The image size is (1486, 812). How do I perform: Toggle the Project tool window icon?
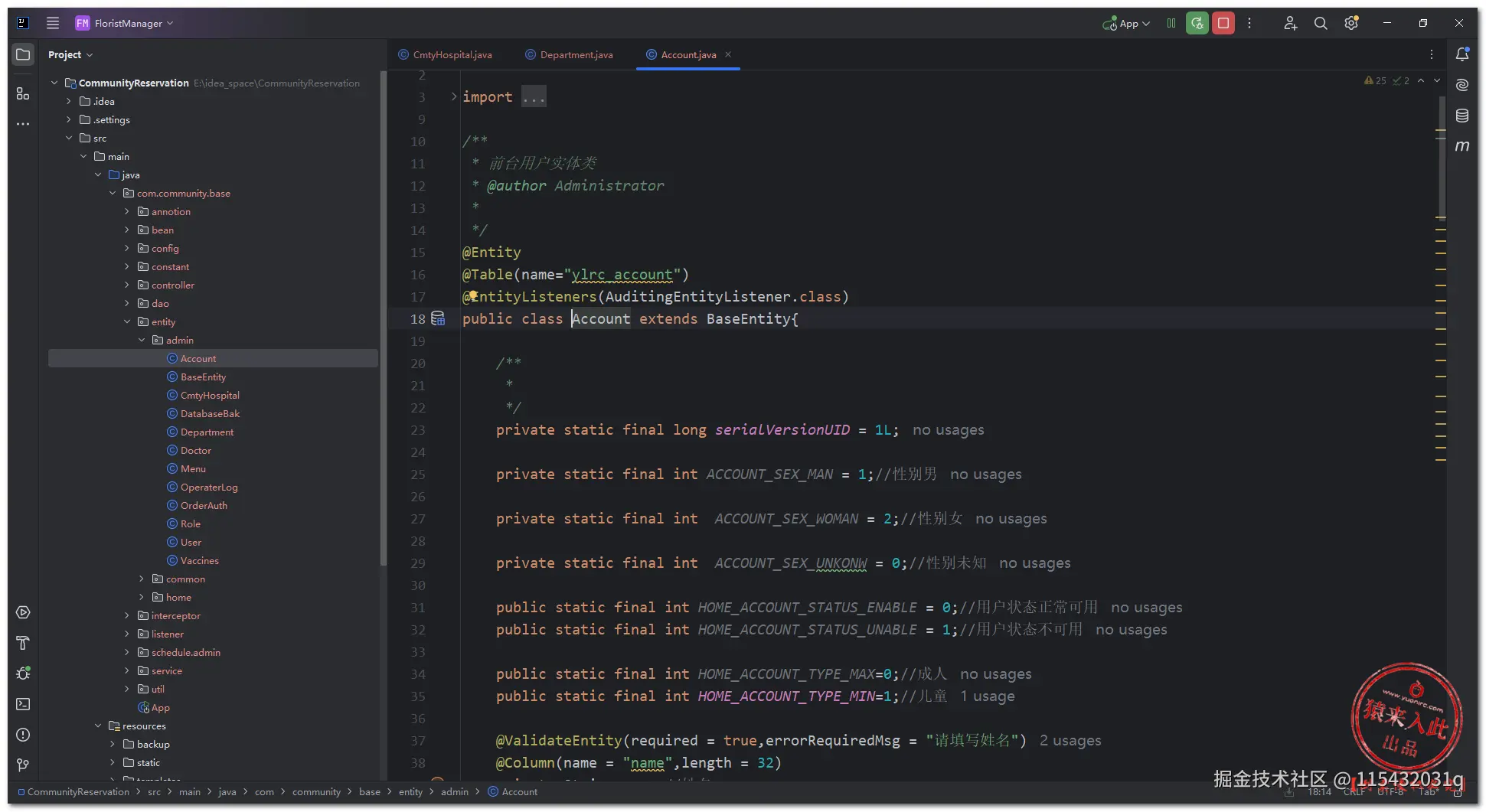23,54
